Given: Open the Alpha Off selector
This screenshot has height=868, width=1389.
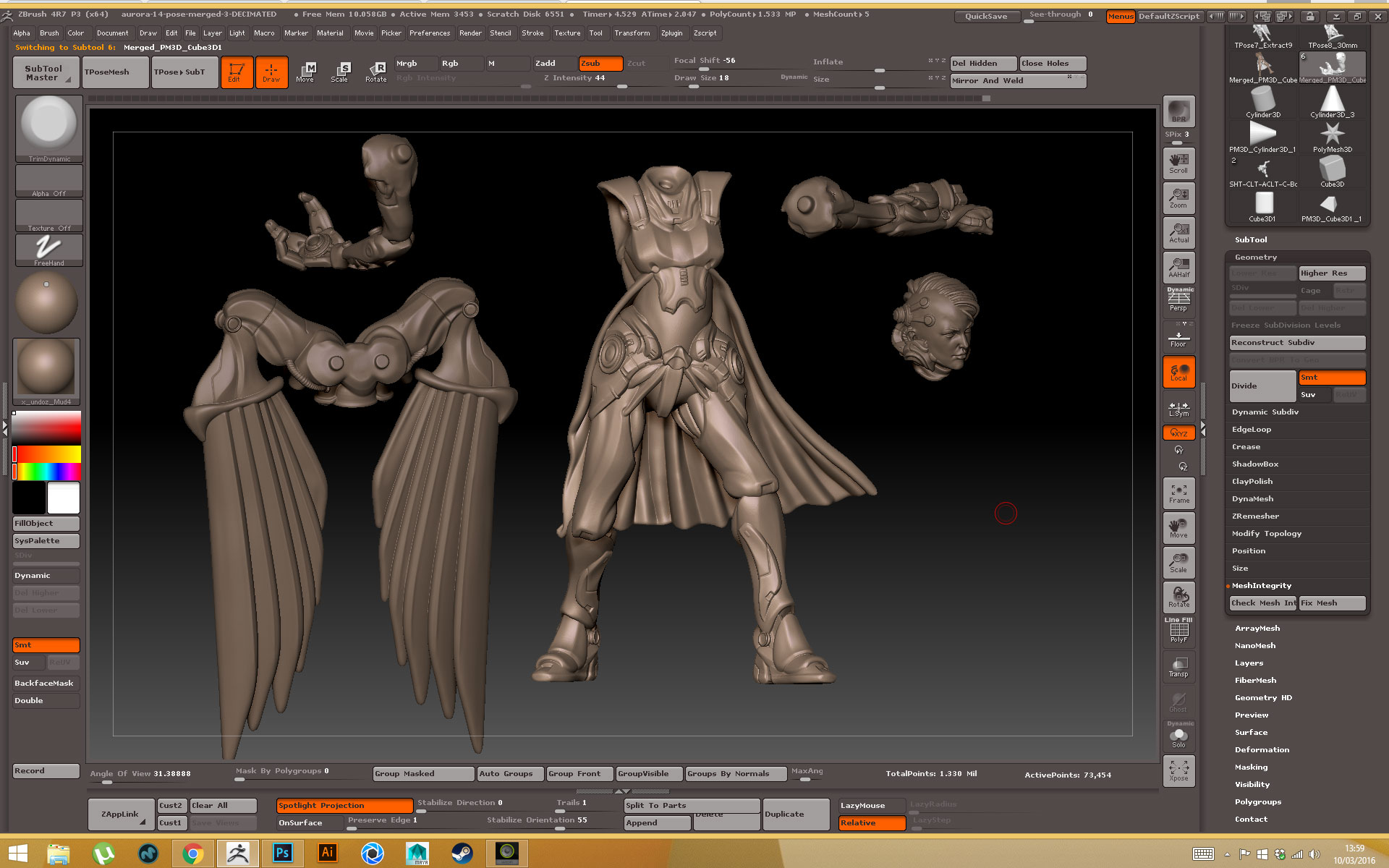Looking at the screenshot, I should pyautogui.click(x=49, y=181).
